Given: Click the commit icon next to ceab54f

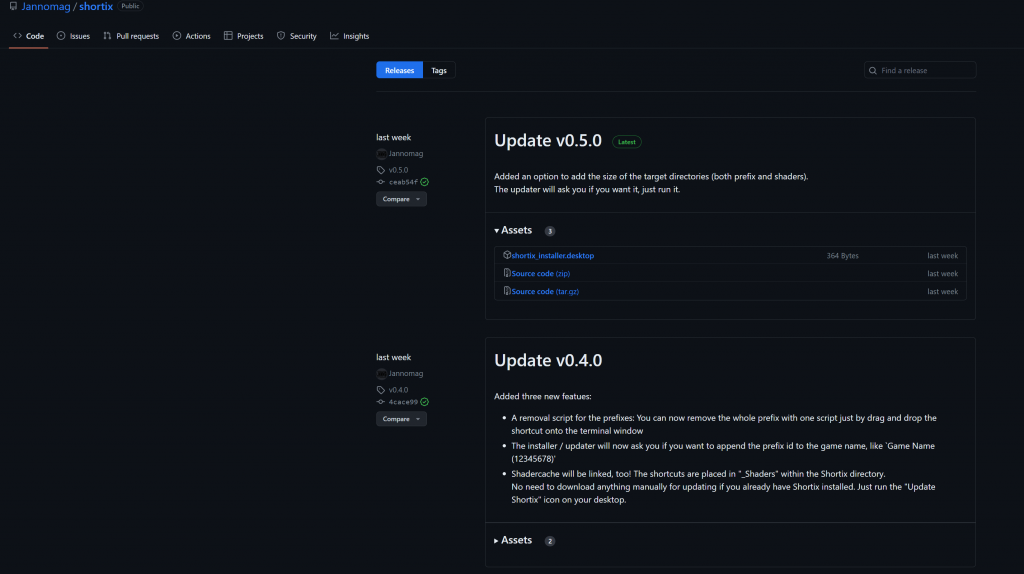Looking at the screenshot, I should 381,182.
